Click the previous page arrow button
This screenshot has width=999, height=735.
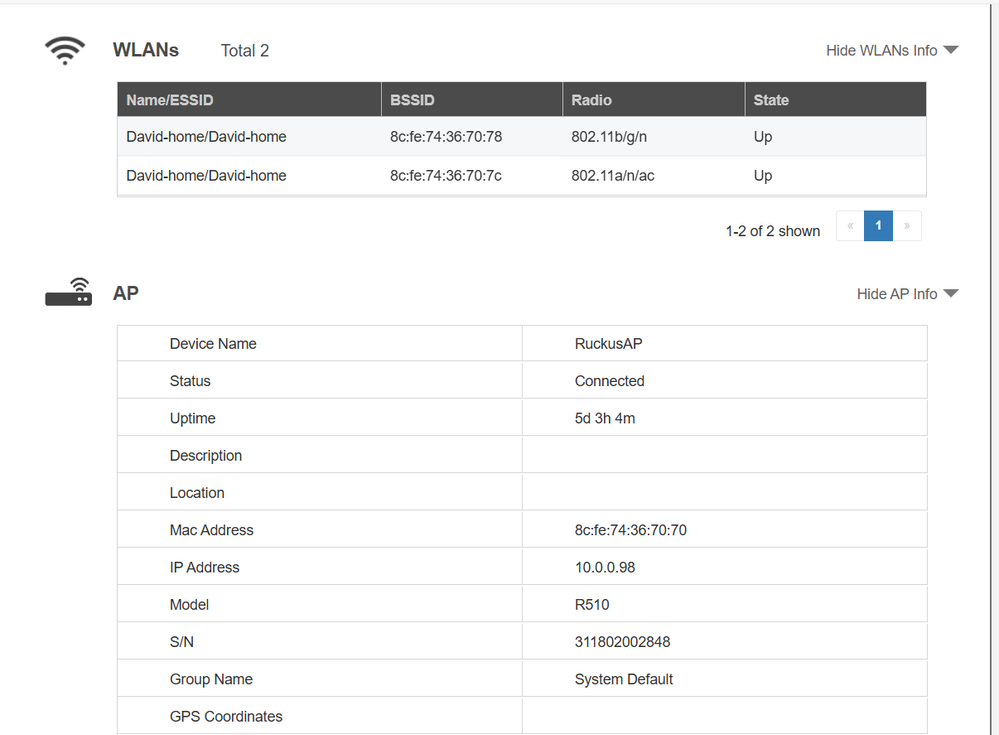[x=850, y=226]
